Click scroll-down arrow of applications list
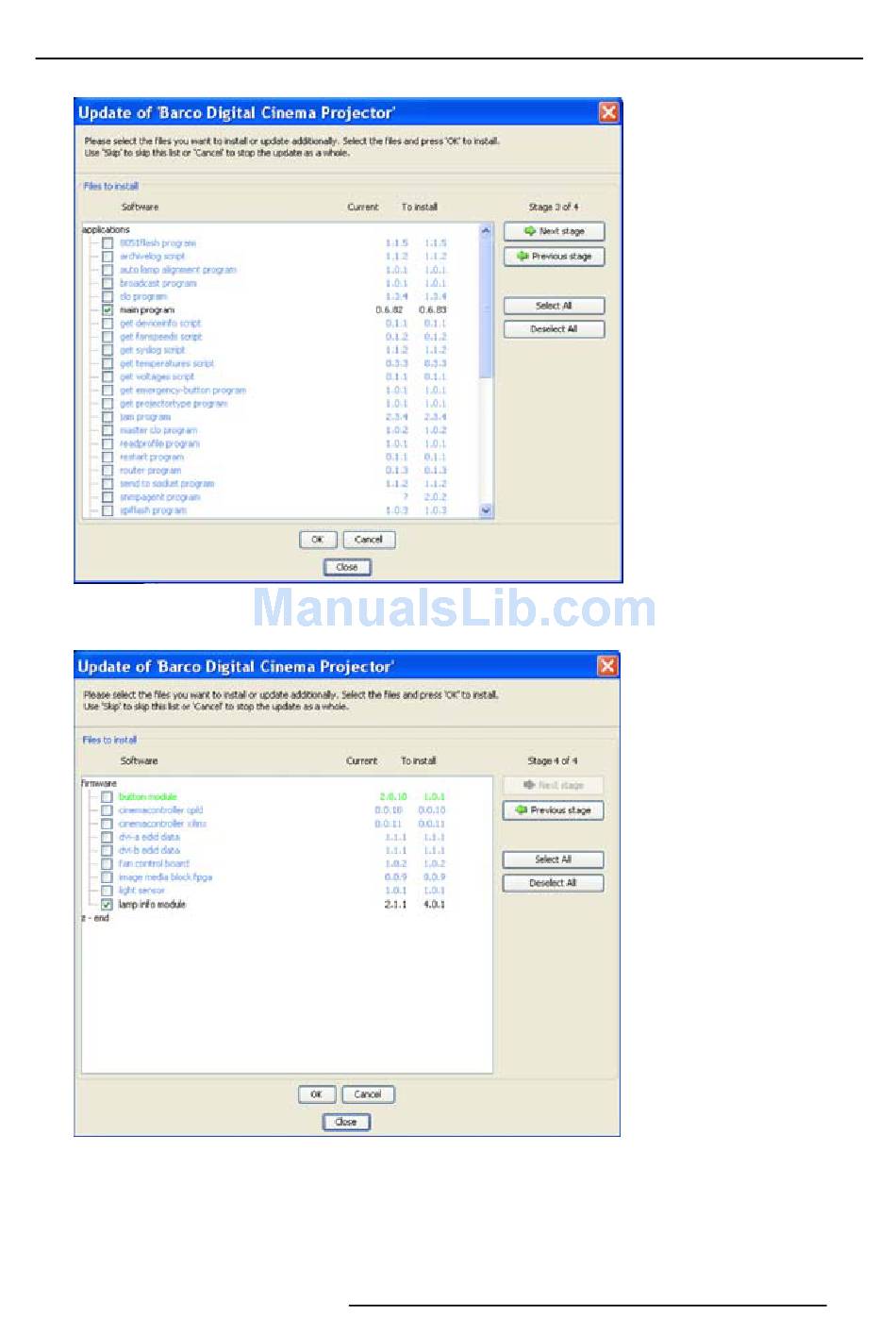This screenshot has width=896, height=1318. coord(486,510)
